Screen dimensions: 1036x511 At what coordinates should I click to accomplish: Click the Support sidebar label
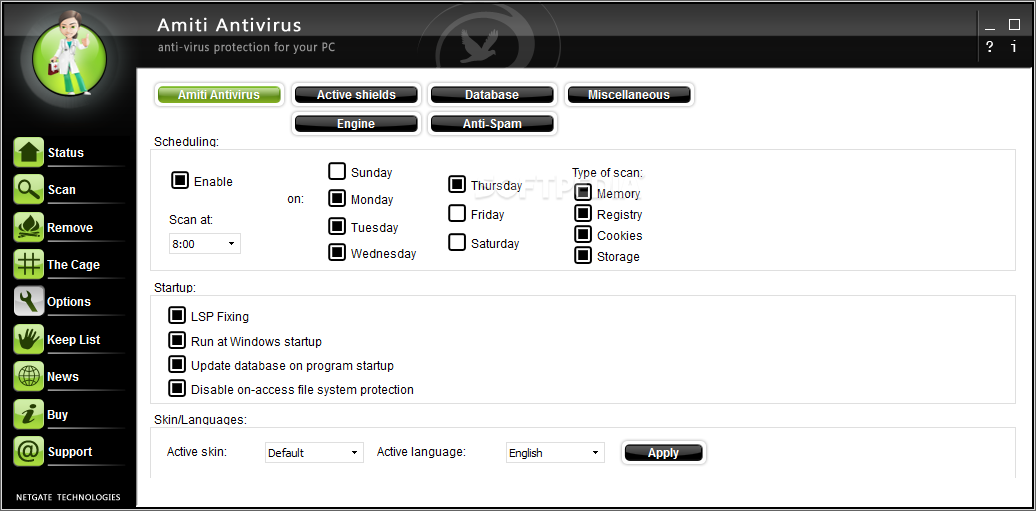(69, 452)
